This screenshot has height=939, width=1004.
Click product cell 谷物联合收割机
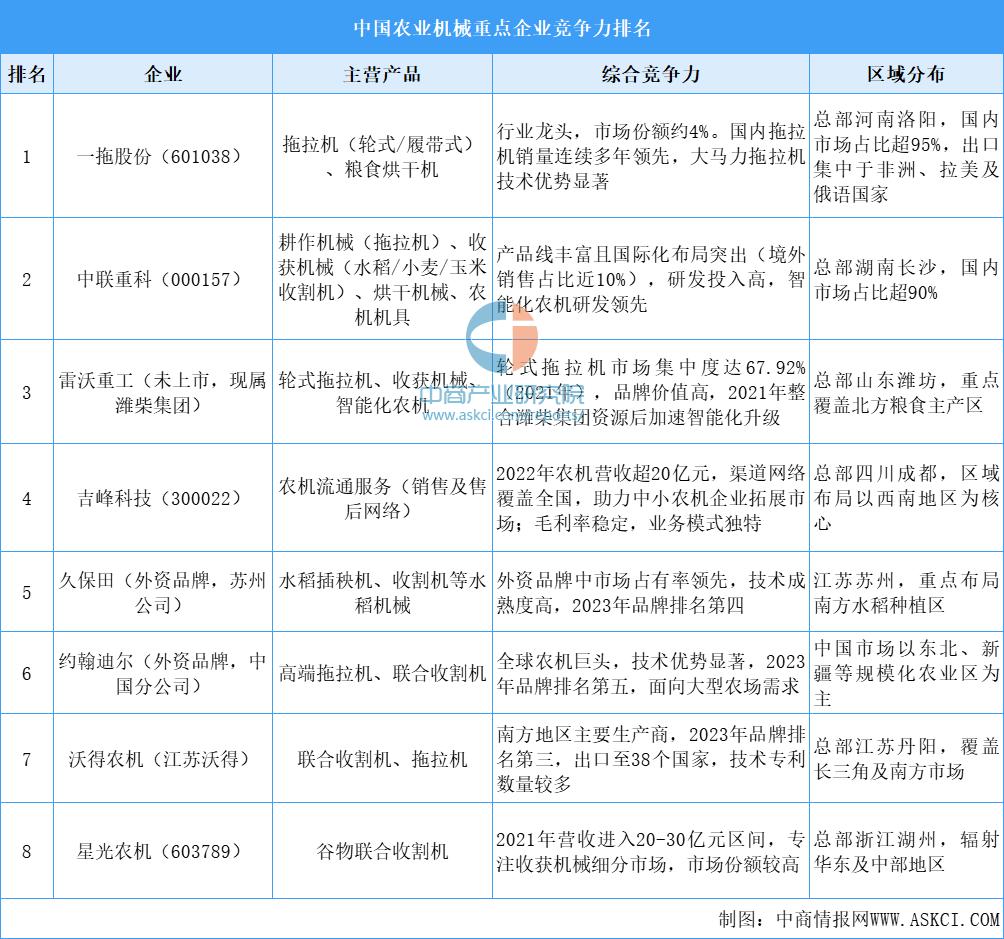(x=382, y=851)
